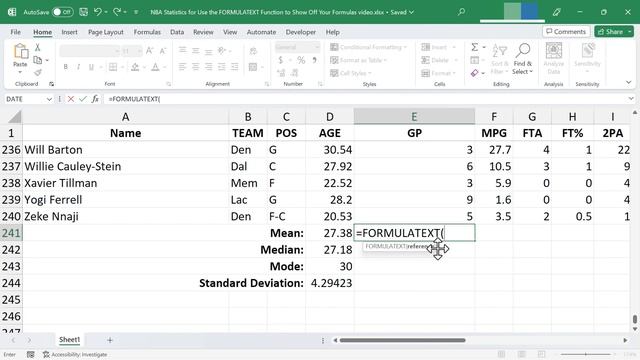640x360 pixels.
Task: Click the Sensitivity icon
Action: click(x=587, y=51)
